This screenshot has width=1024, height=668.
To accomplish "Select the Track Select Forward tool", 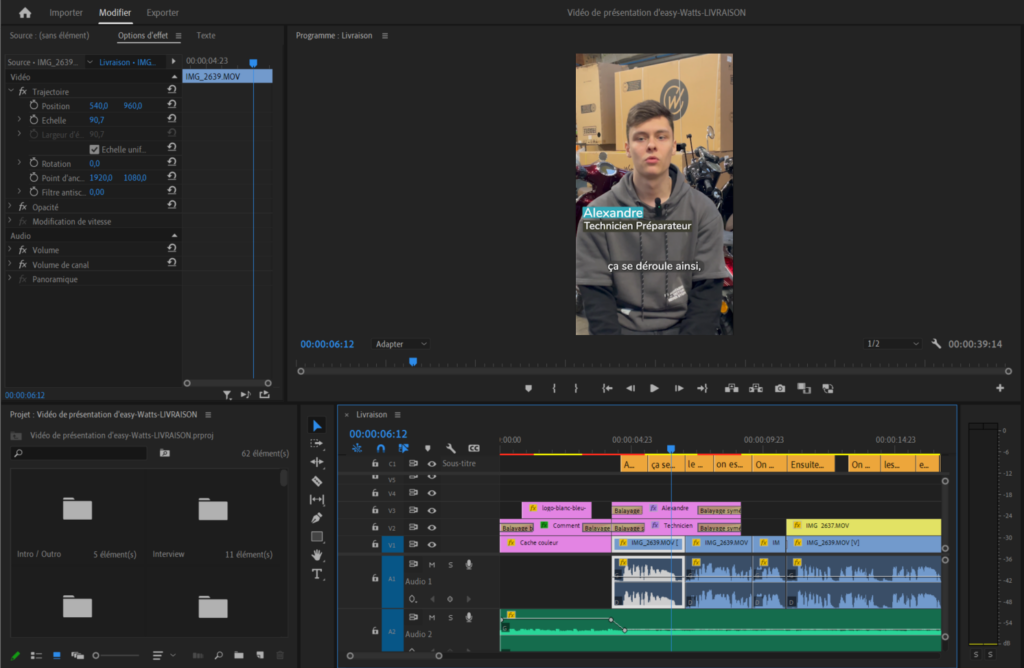I will click(317, 444).
